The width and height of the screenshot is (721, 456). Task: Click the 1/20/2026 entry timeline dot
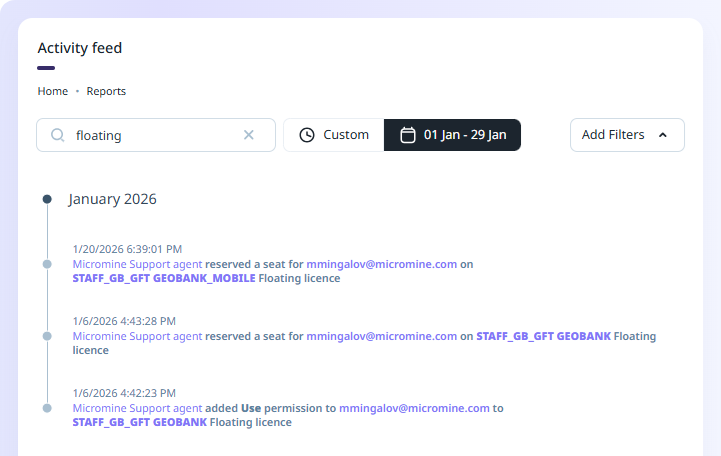pyautogui.click(x=47, y=264)
